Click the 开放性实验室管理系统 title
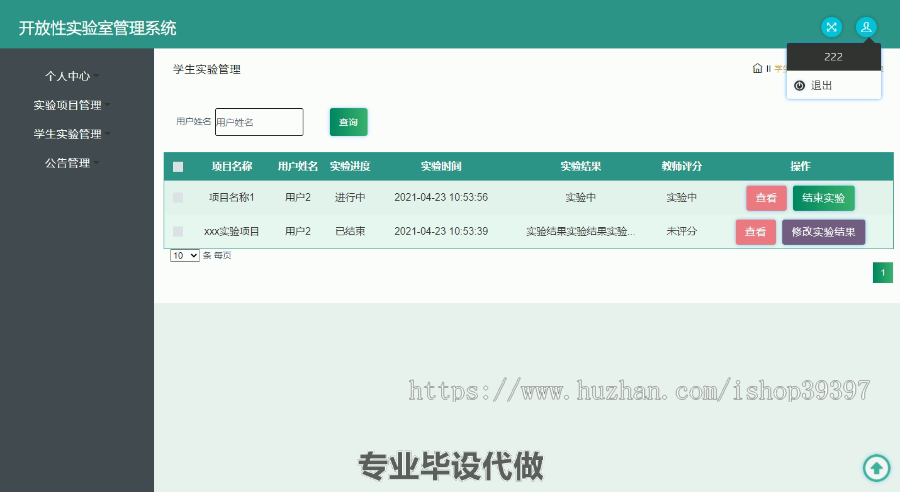The width and height of the screenshot is (900, 492). coord(98,28)
